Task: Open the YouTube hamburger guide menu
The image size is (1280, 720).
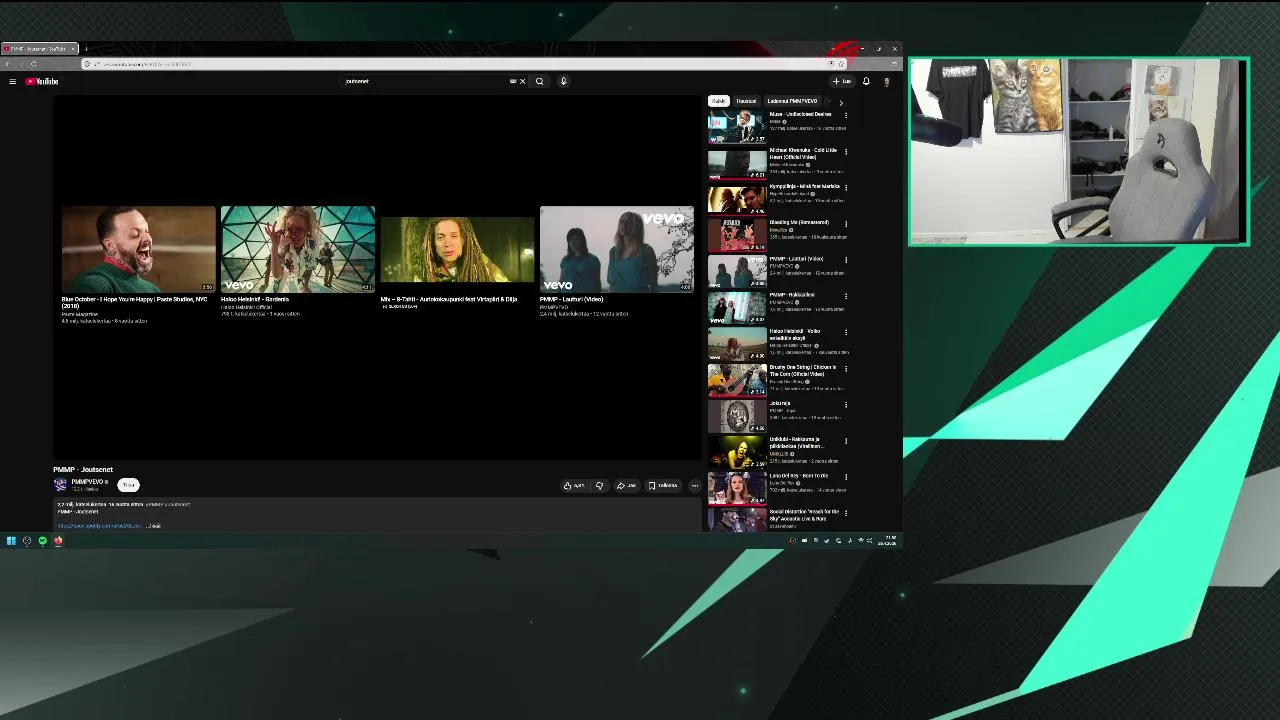Action: pyautogui.click(x=12, y=81)
